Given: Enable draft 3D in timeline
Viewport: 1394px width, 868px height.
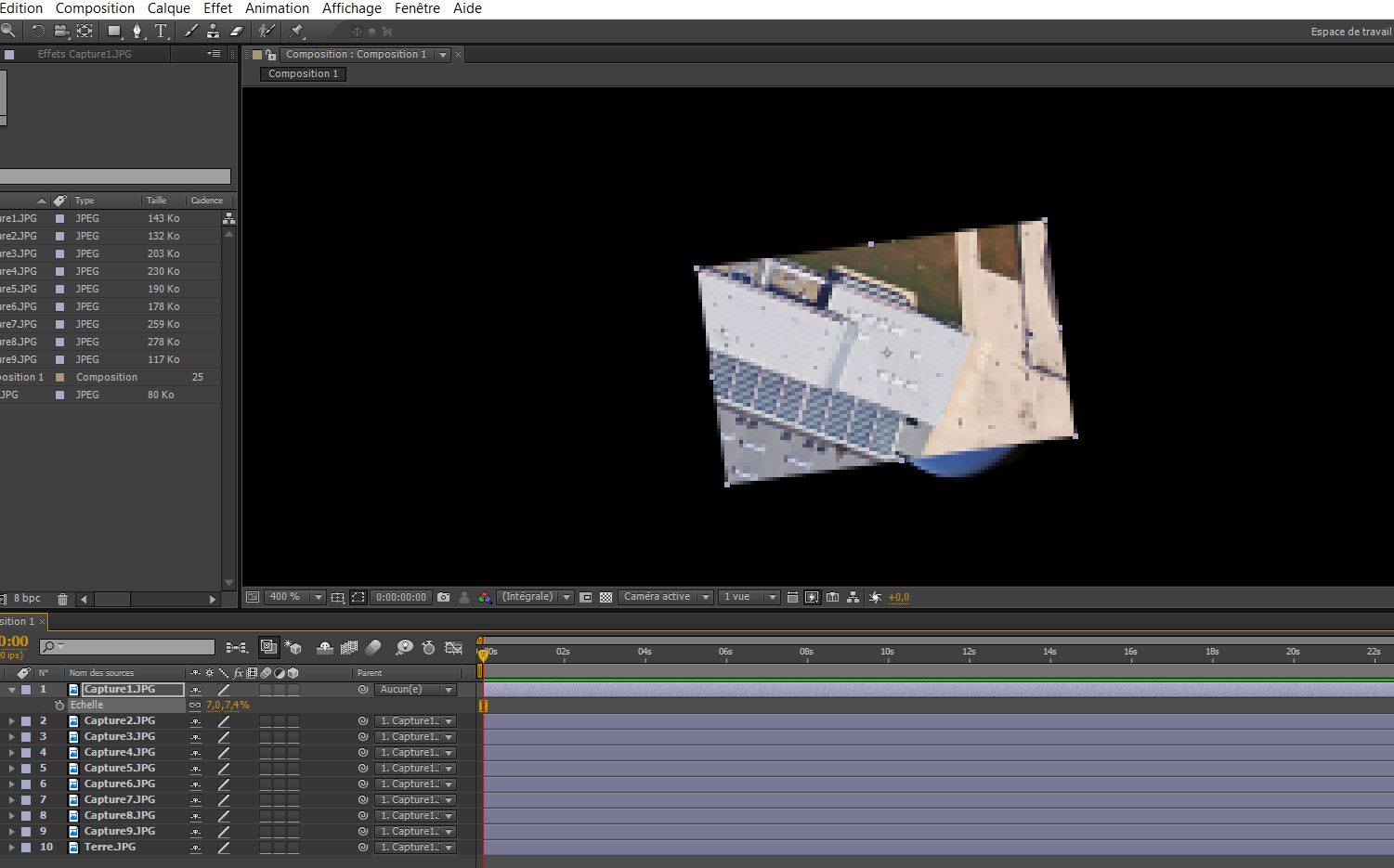Looking at the screenshot, I should tap(293, 647).
